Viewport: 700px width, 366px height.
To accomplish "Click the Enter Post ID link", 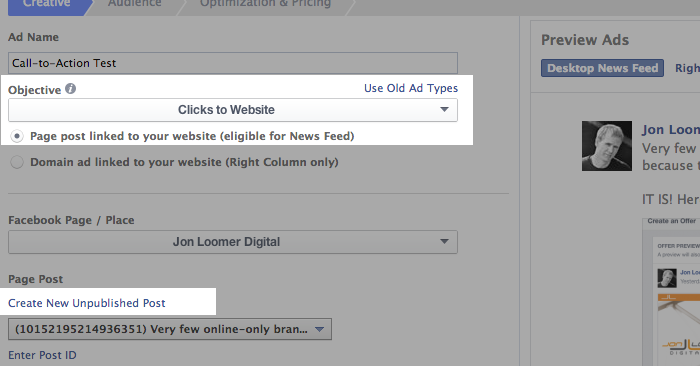I will coord(42,355).
